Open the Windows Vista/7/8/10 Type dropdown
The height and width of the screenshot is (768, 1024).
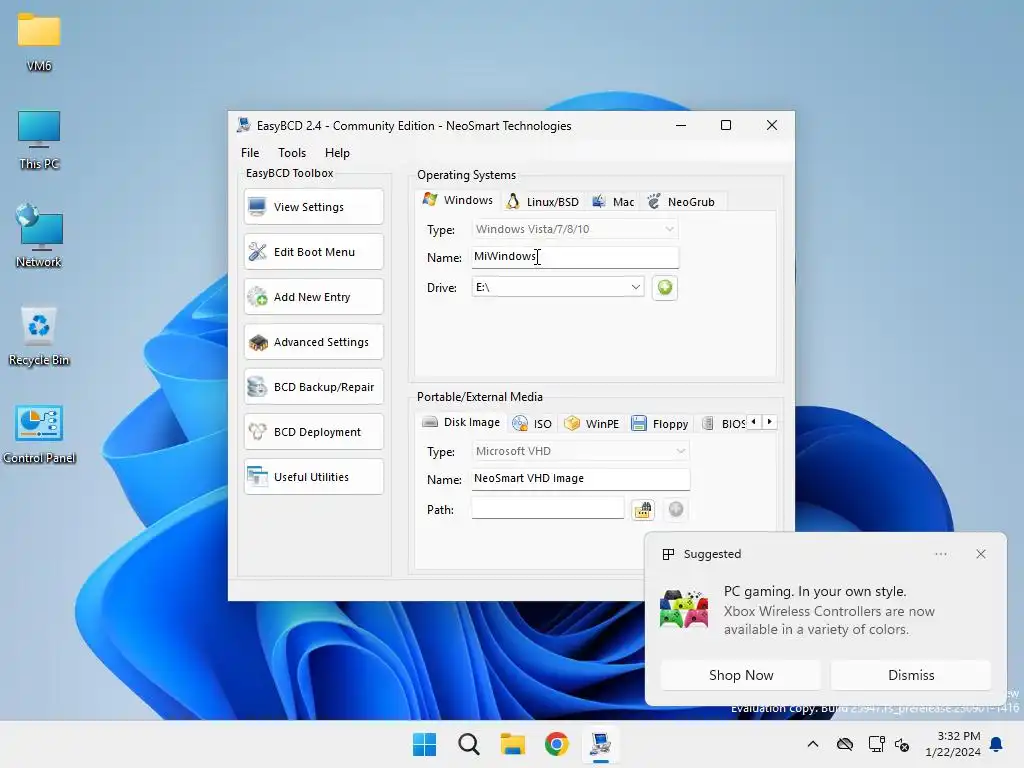[575, 229]
